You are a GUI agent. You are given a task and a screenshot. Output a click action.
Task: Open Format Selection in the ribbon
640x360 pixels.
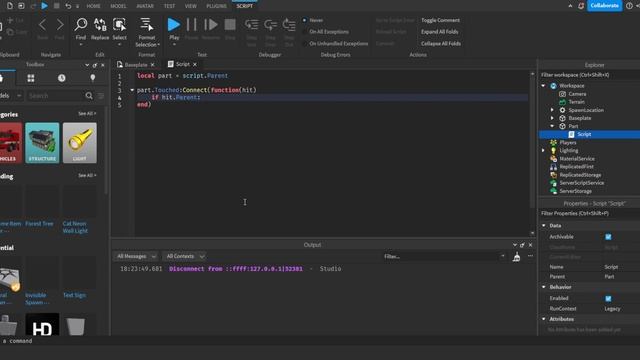coord(147,32)
